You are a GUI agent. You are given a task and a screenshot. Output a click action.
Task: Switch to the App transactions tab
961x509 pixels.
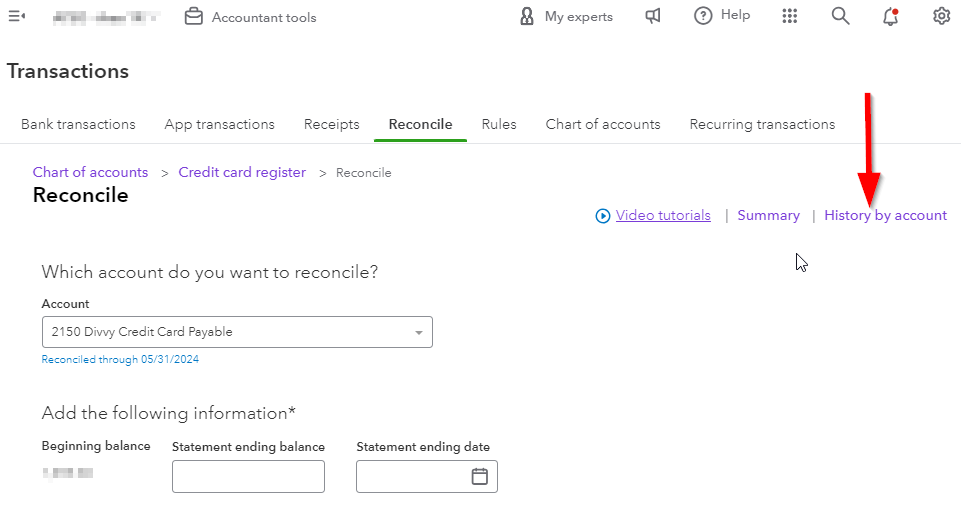pos(219,125)
